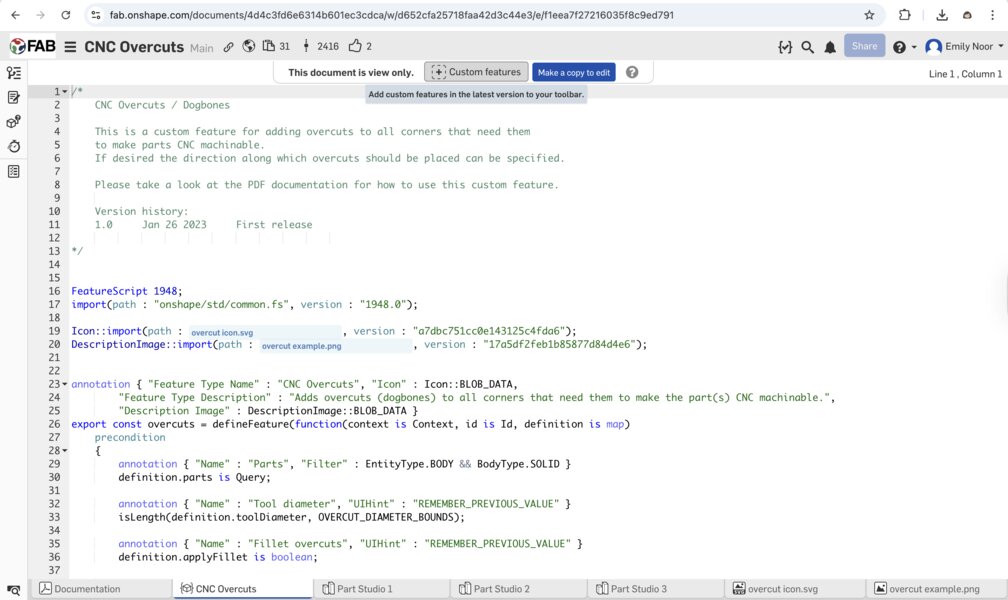Click the CNC Overcuts document title

134,47
